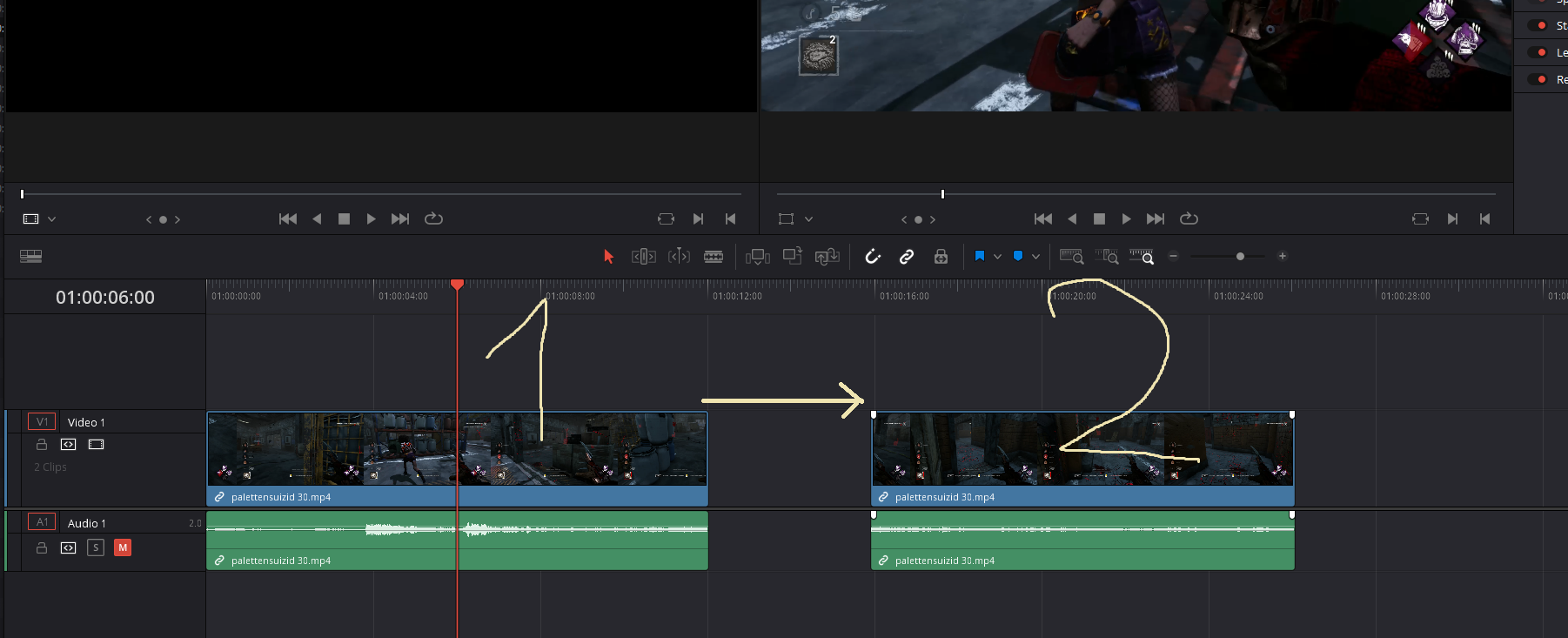Disable the Video 1 track filmstrip icon
The width and height of the screenshot is (1568, 638).
tap(96, 444)
